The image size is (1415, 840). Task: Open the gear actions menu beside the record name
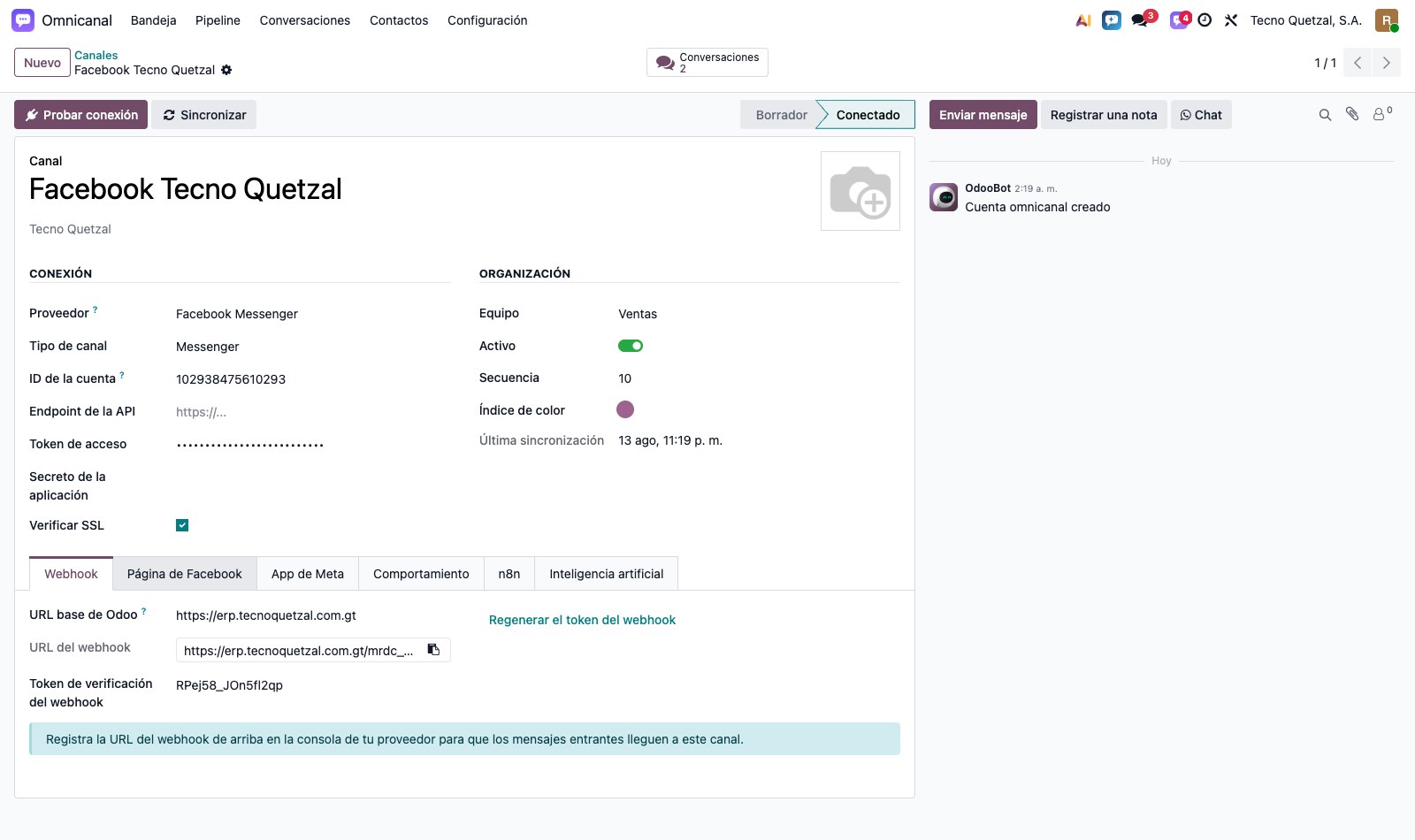pyautogui.click(x=226, y=70)
